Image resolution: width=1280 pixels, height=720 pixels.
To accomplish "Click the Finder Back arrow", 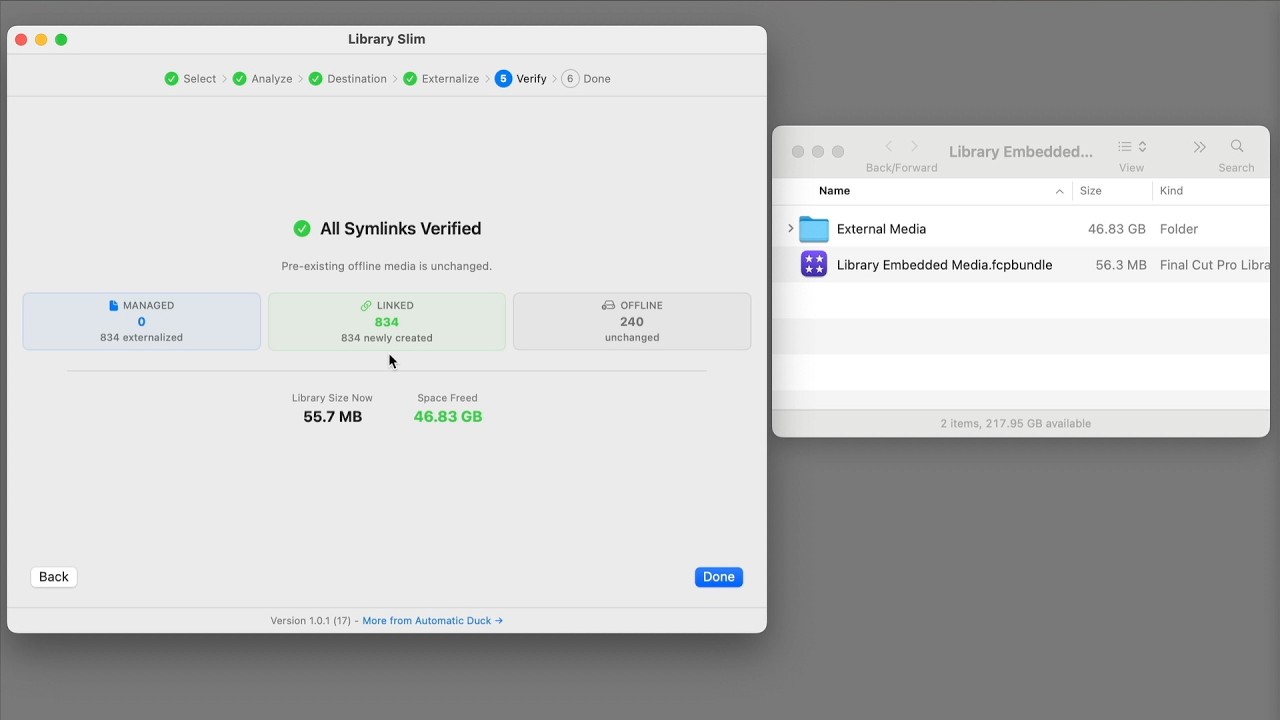I will (888, 147).
